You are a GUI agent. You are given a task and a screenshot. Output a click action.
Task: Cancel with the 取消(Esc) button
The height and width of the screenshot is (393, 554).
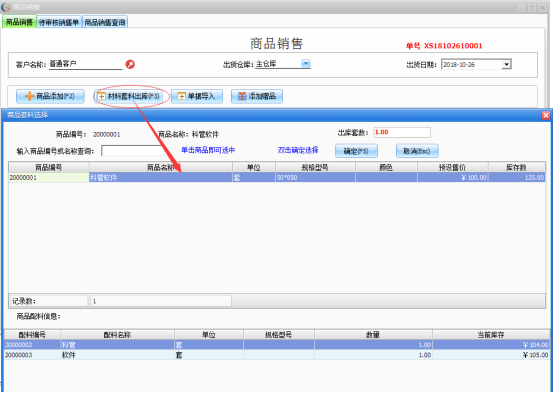point(417,151)
